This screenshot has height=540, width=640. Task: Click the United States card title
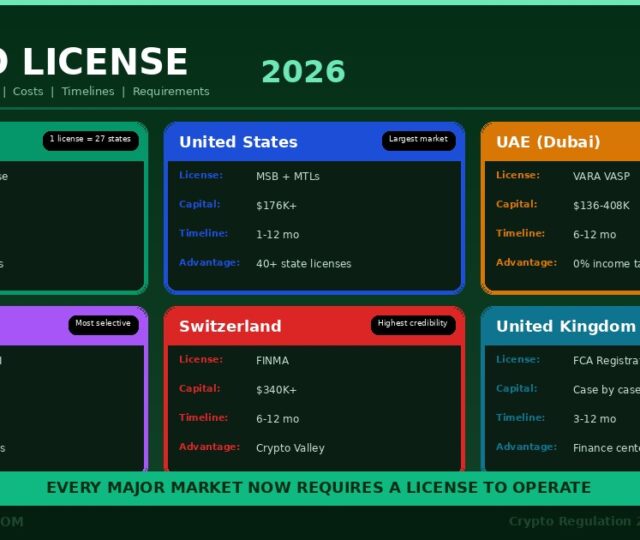[x=238, y=142]
